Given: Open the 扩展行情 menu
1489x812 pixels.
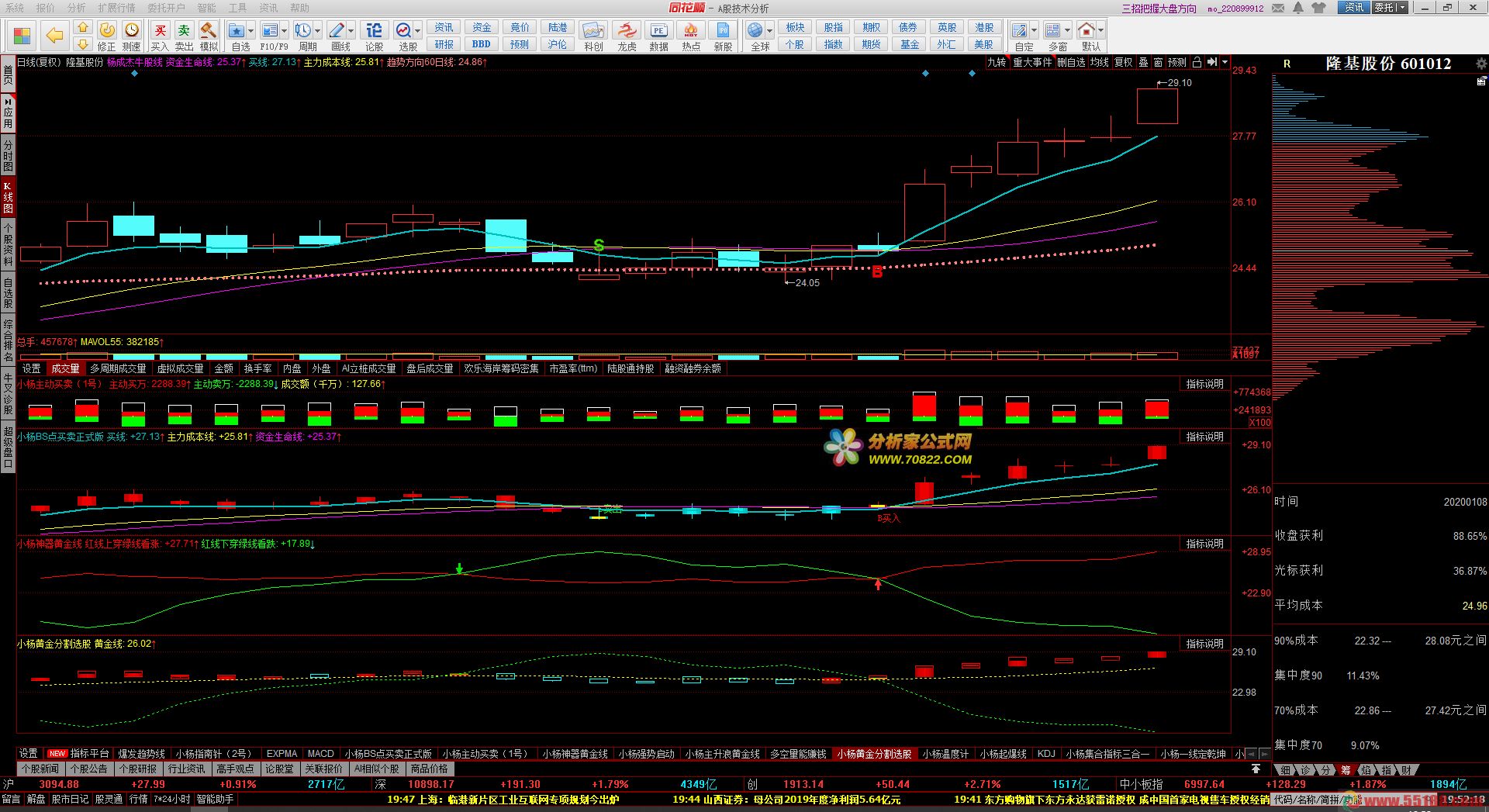Looking at the screenshot, I should pos(116,8).
